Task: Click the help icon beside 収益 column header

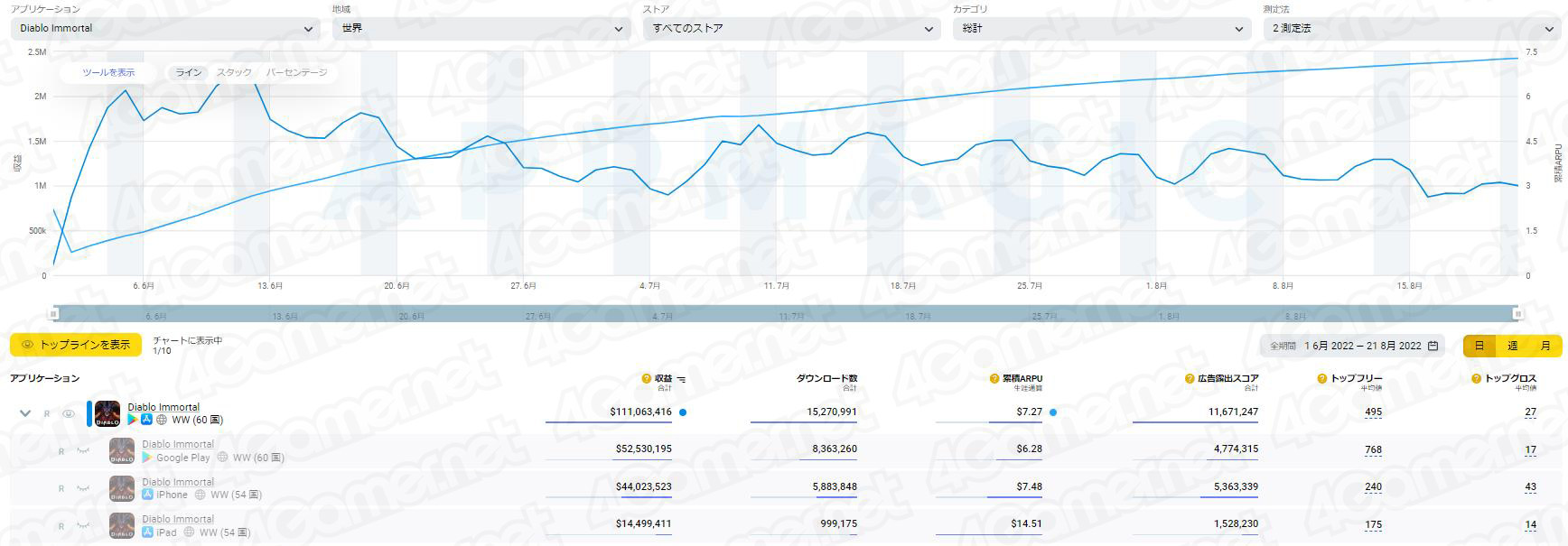Action: pos(647,379)
